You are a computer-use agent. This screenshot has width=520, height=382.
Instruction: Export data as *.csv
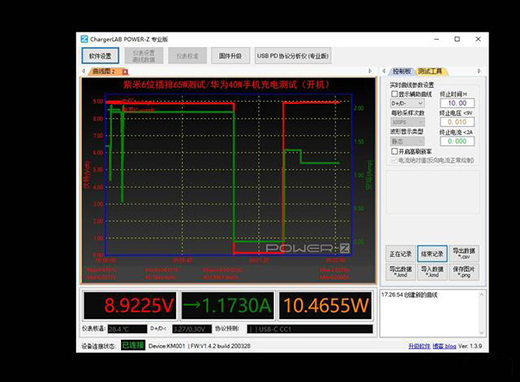tap(464, 254)
